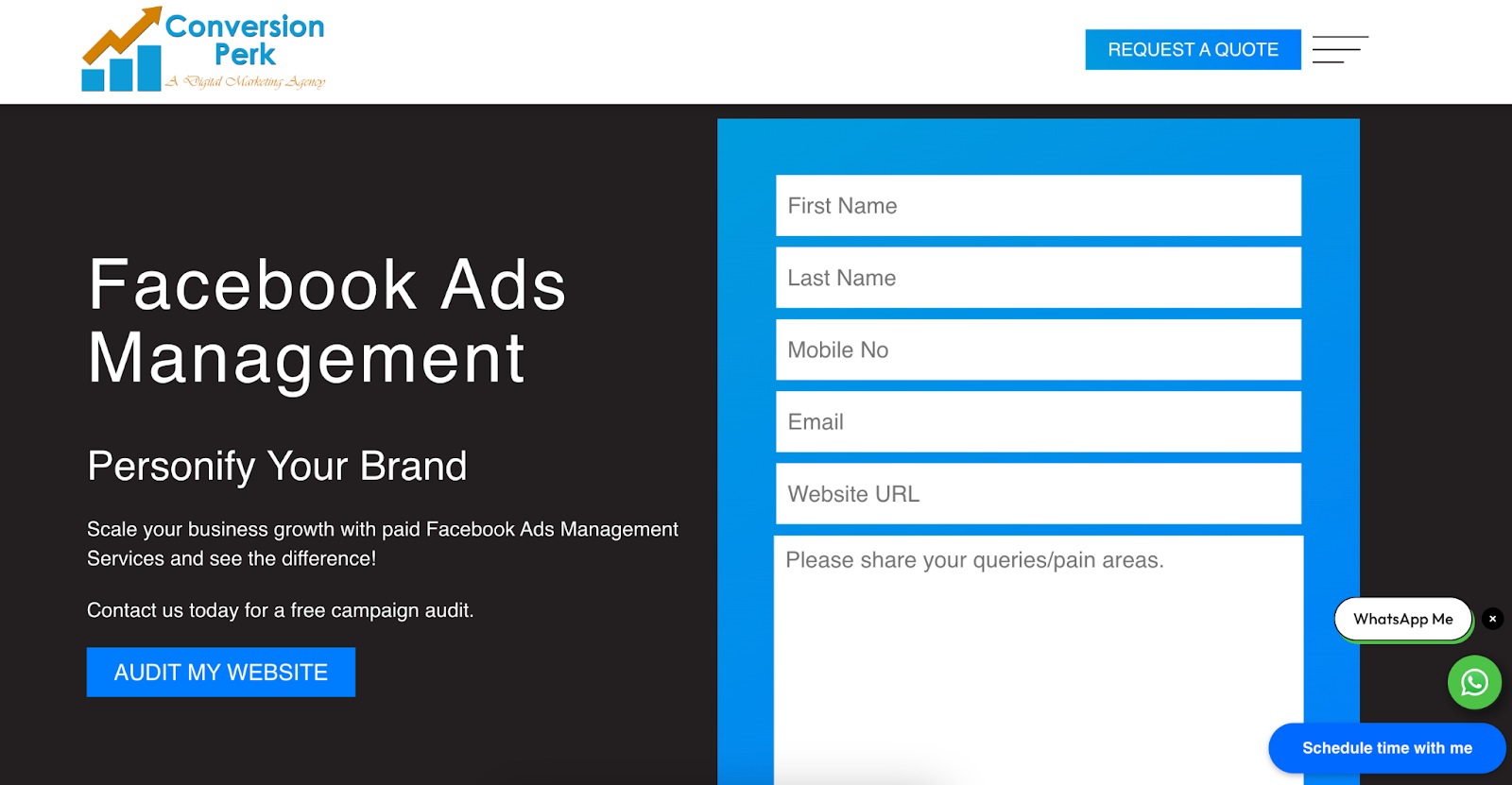Focus the Mobile No field
The image size is (1512, 785).
[x=1039, y=350]
